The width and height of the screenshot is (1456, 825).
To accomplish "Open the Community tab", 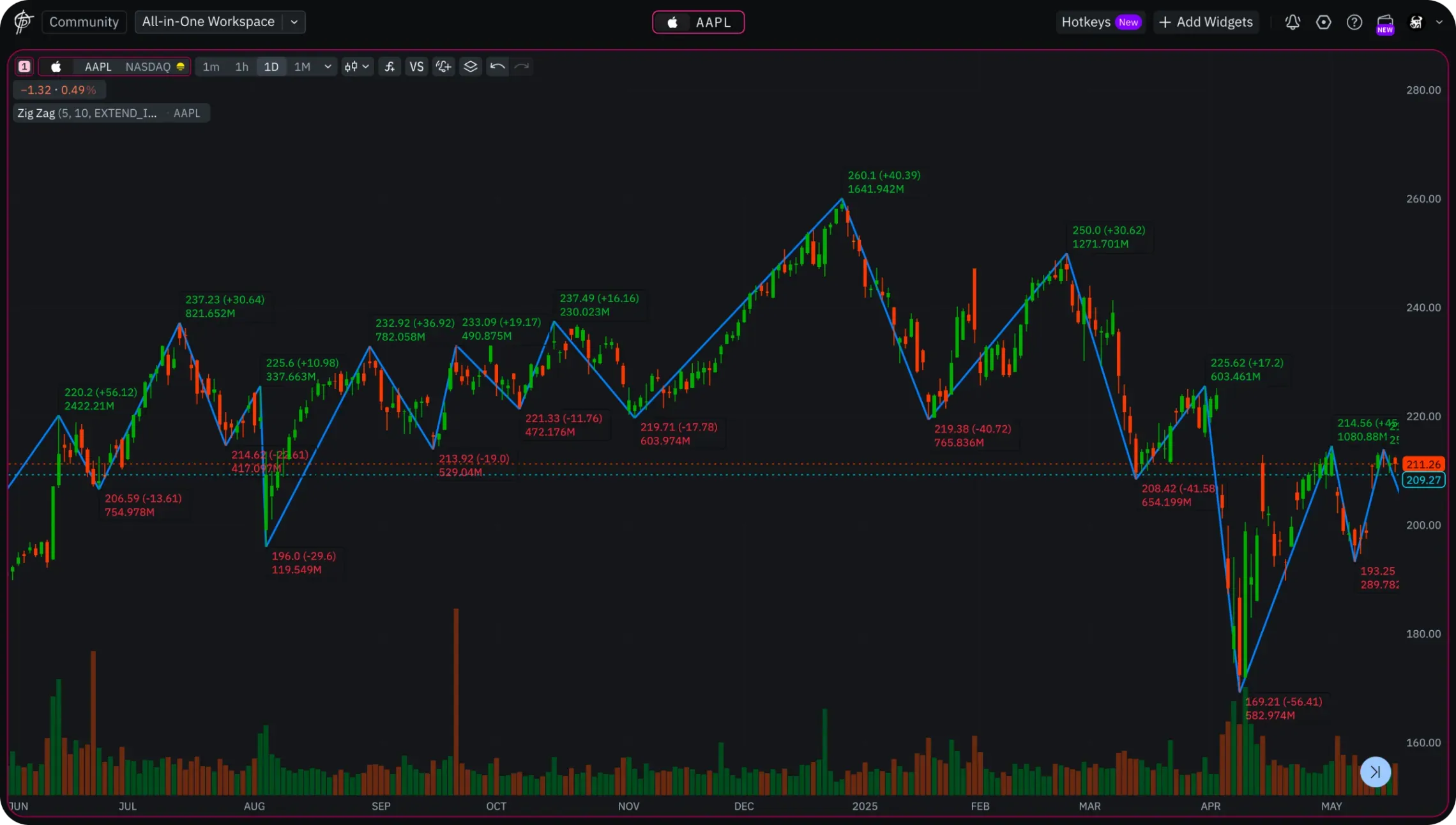I will point(84,22).
